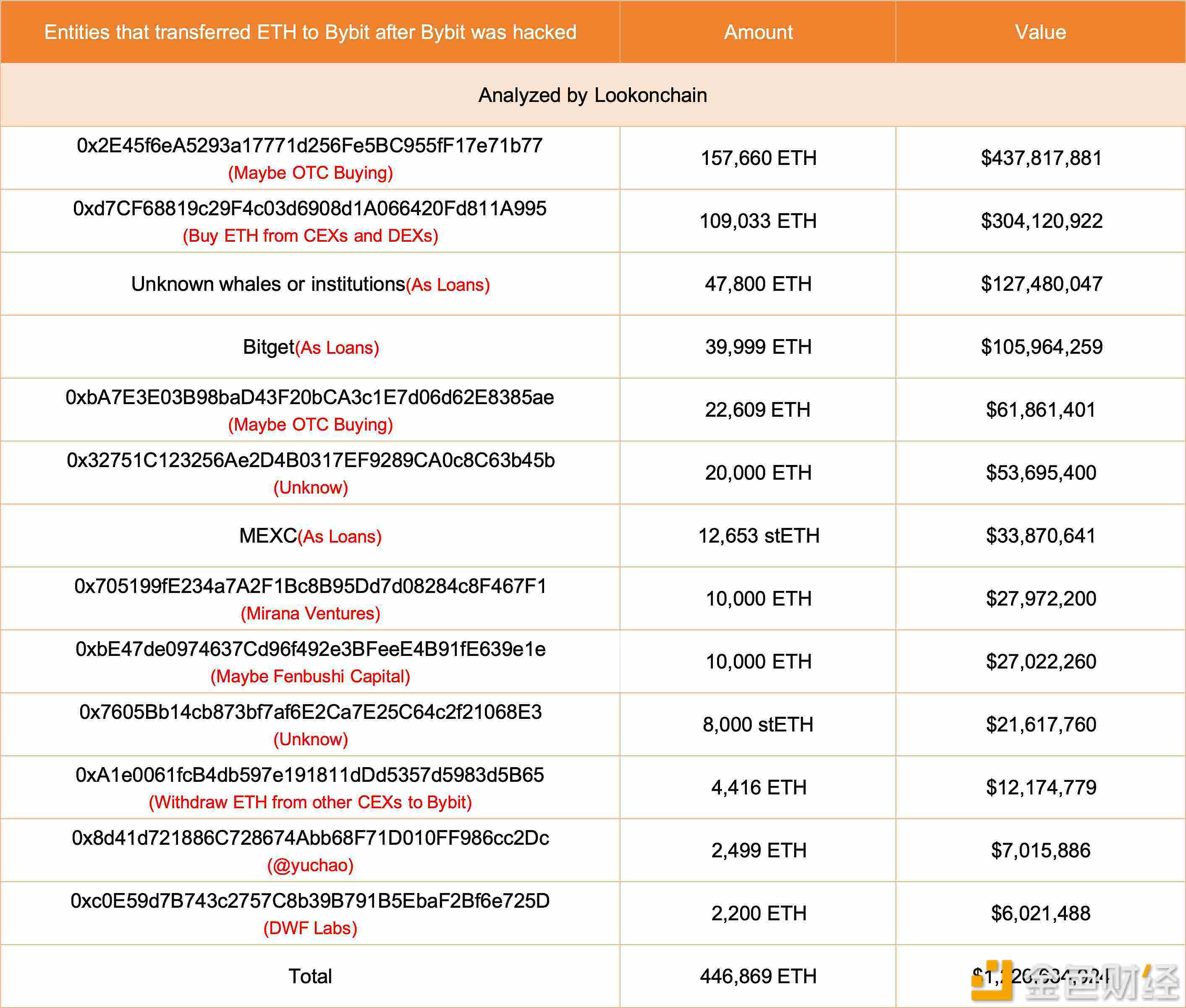This screenshot has width=1186, height=1008.
Task: Click the 2,499 ETH amount cell
Action: click(759, 850)
